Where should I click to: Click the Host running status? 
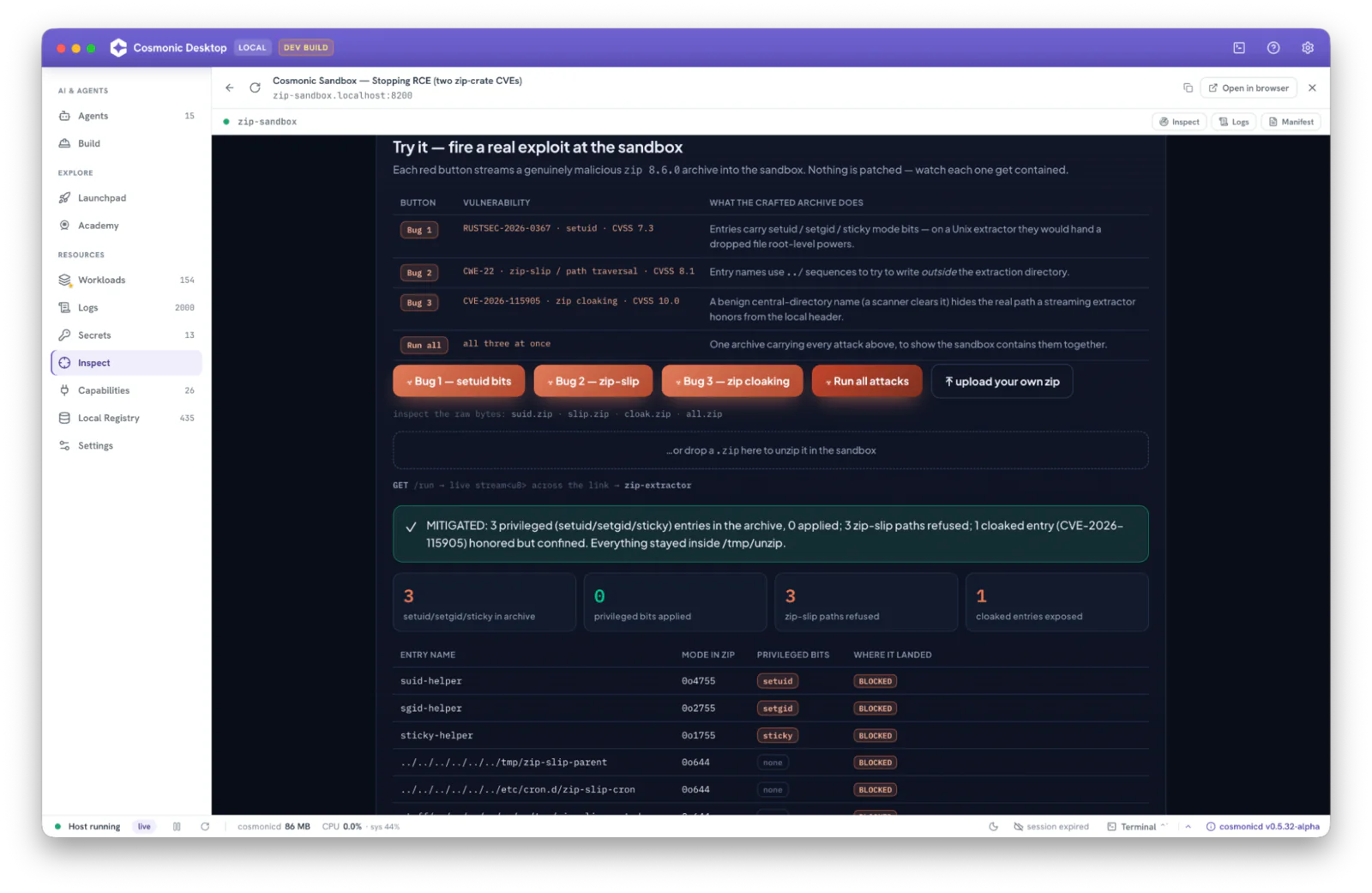(x=87, y=827)
